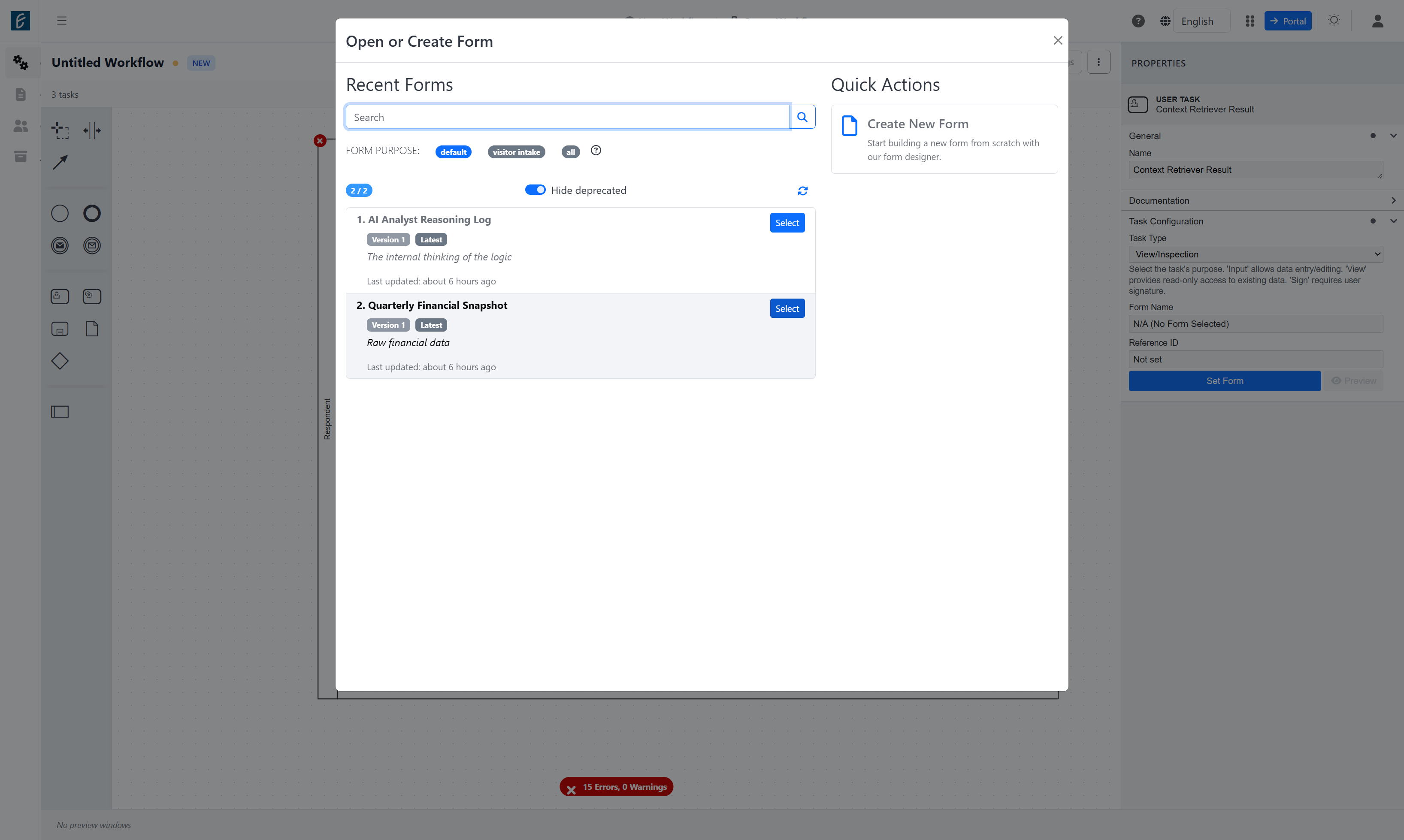The height and width of the screenshot is (840, 1404).
Task: Toggle the hamburger sidebar menu
Action: [x=62, y=21]
